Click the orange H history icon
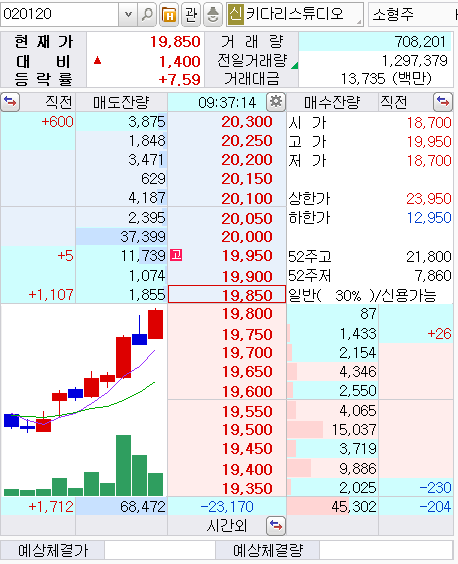Screen dimensions: 458x564 click(x=169, y=14)
